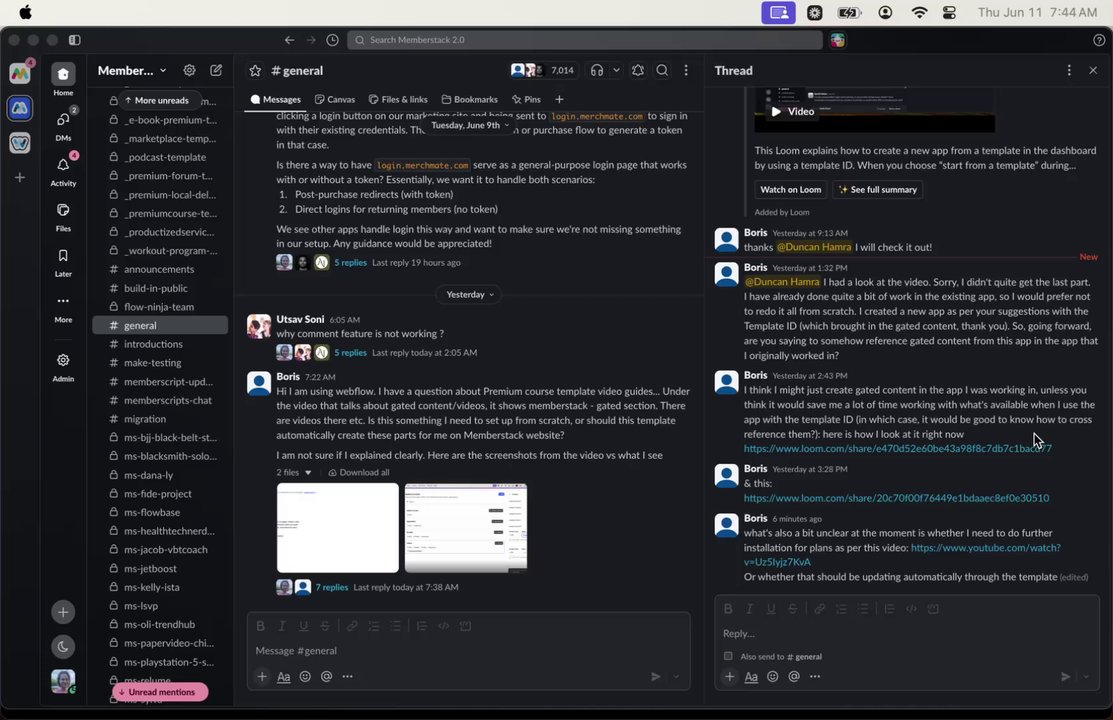This screenshot has width=1113, height=720.
Task: Click the new message compose icon
Action: (x=216, y=70)
